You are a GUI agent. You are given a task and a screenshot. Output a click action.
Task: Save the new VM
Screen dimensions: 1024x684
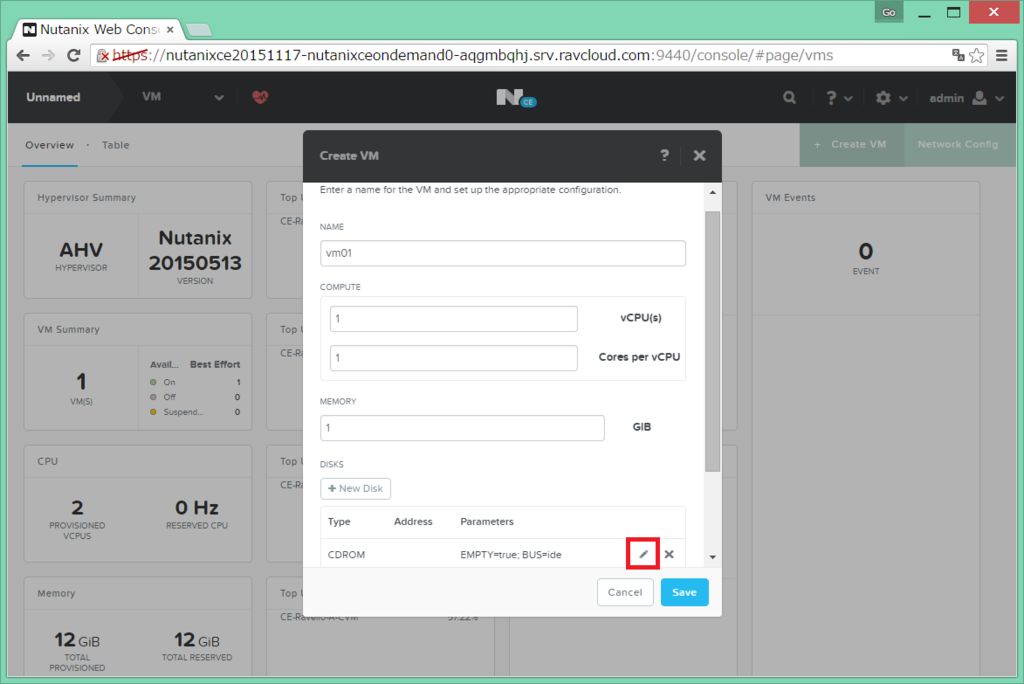(x=684, y=593)
